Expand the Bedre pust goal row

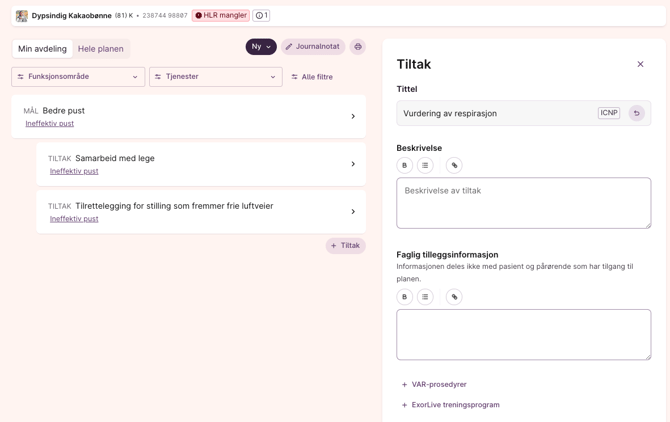tap(352, 117)
